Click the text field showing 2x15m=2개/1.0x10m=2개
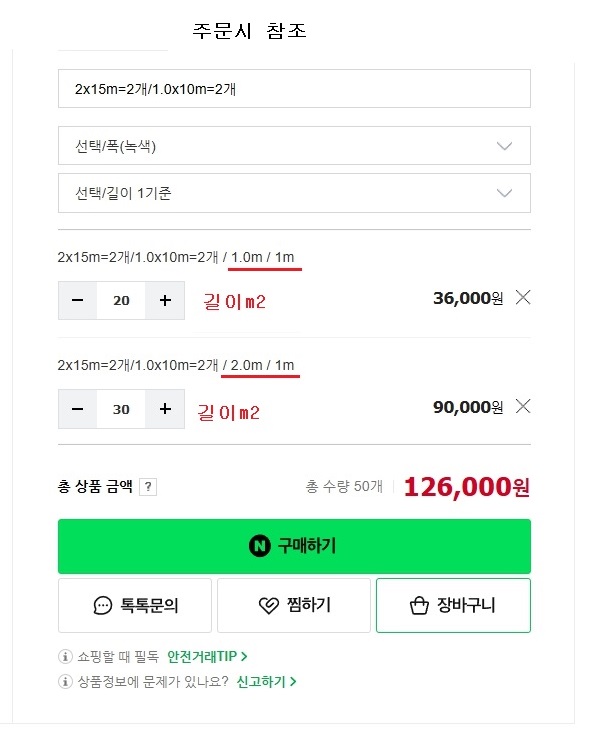This screenshot has height=737, width=607. [294, 89]
